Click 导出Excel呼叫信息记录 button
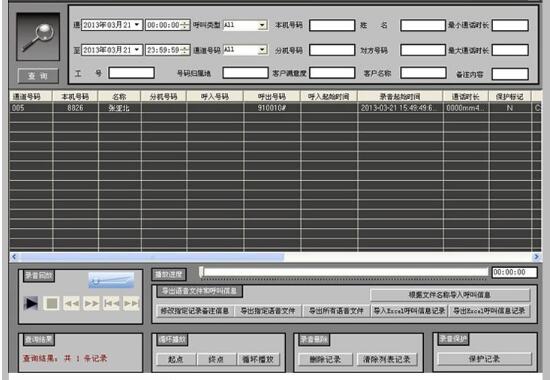 pyautogui.click(x=489, y=311)
